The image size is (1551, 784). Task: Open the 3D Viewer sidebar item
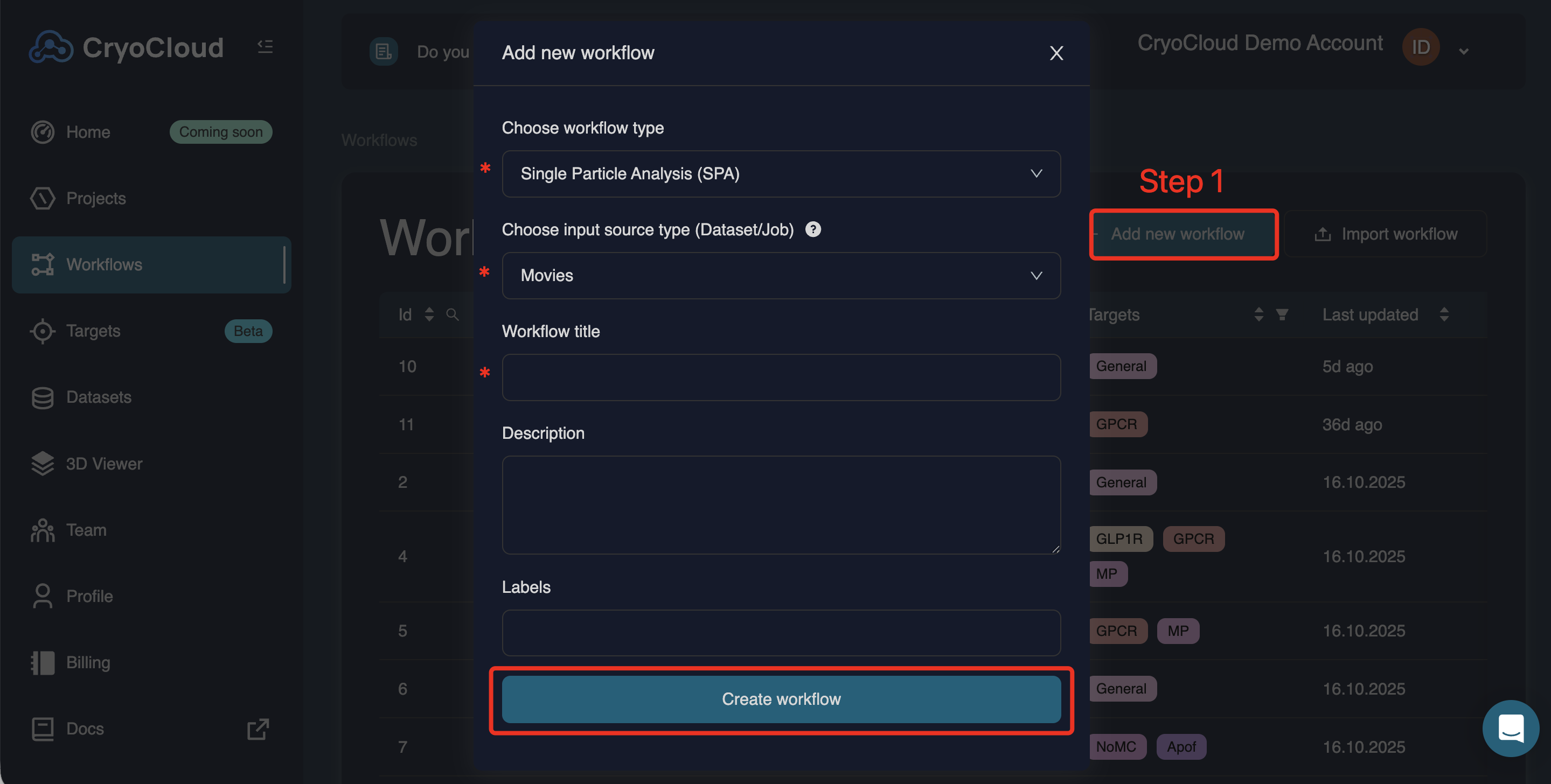coord(103,463)
